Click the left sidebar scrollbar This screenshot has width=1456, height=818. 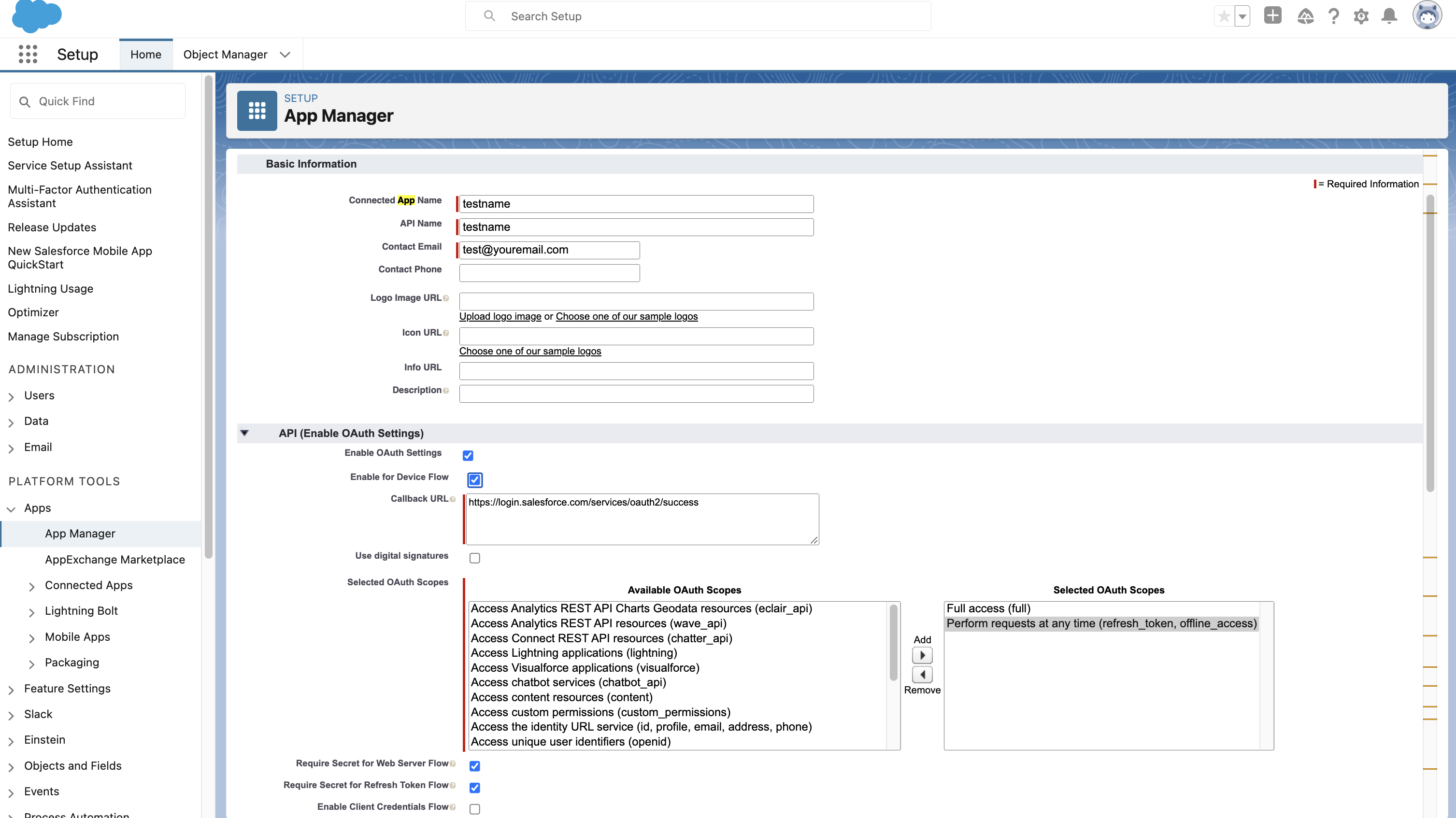pyautogui.click(x=209, y=316)
